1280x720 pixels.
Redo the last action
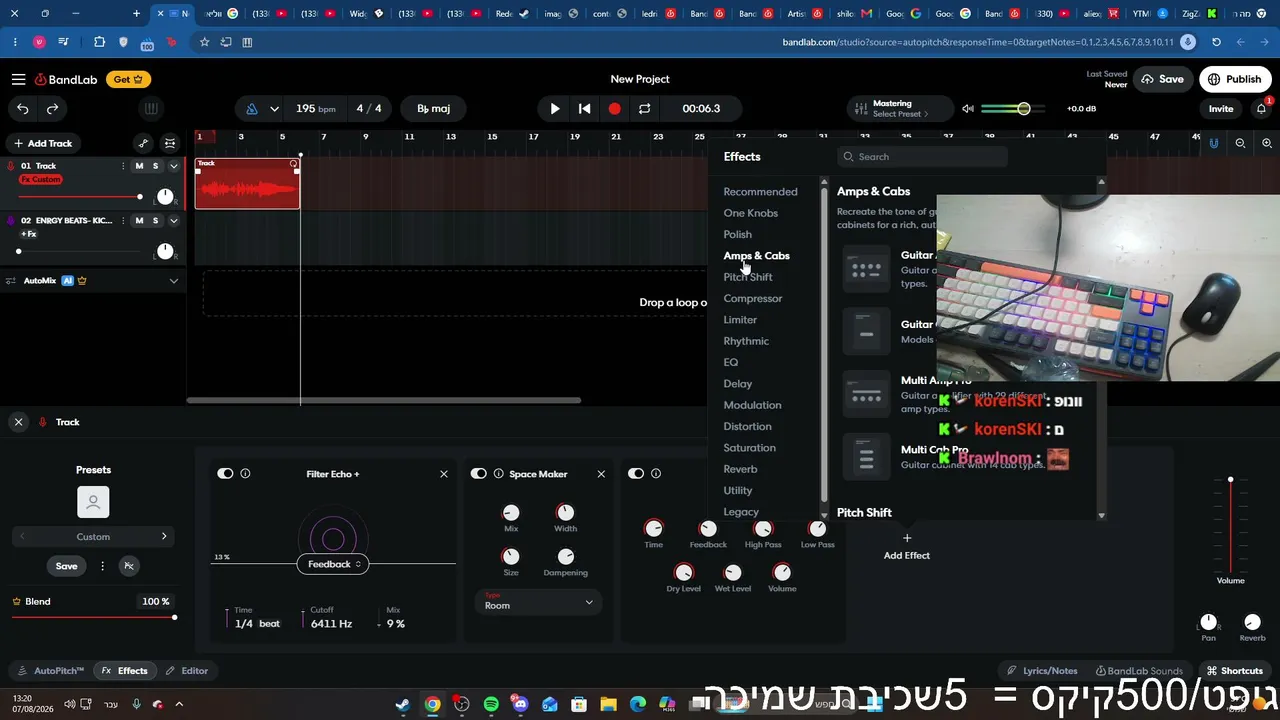52,109
